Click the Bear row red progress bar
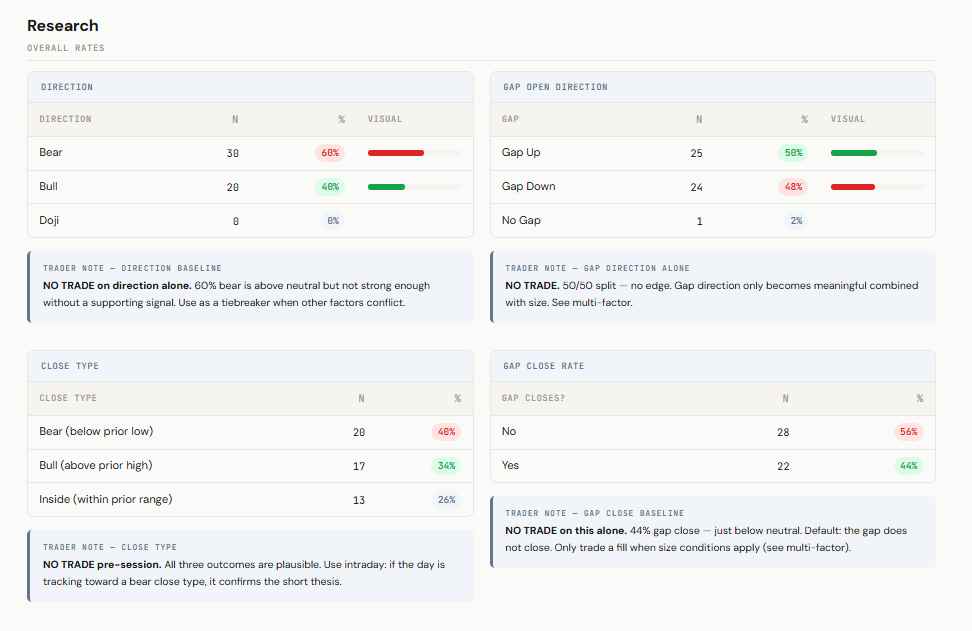 396,153
